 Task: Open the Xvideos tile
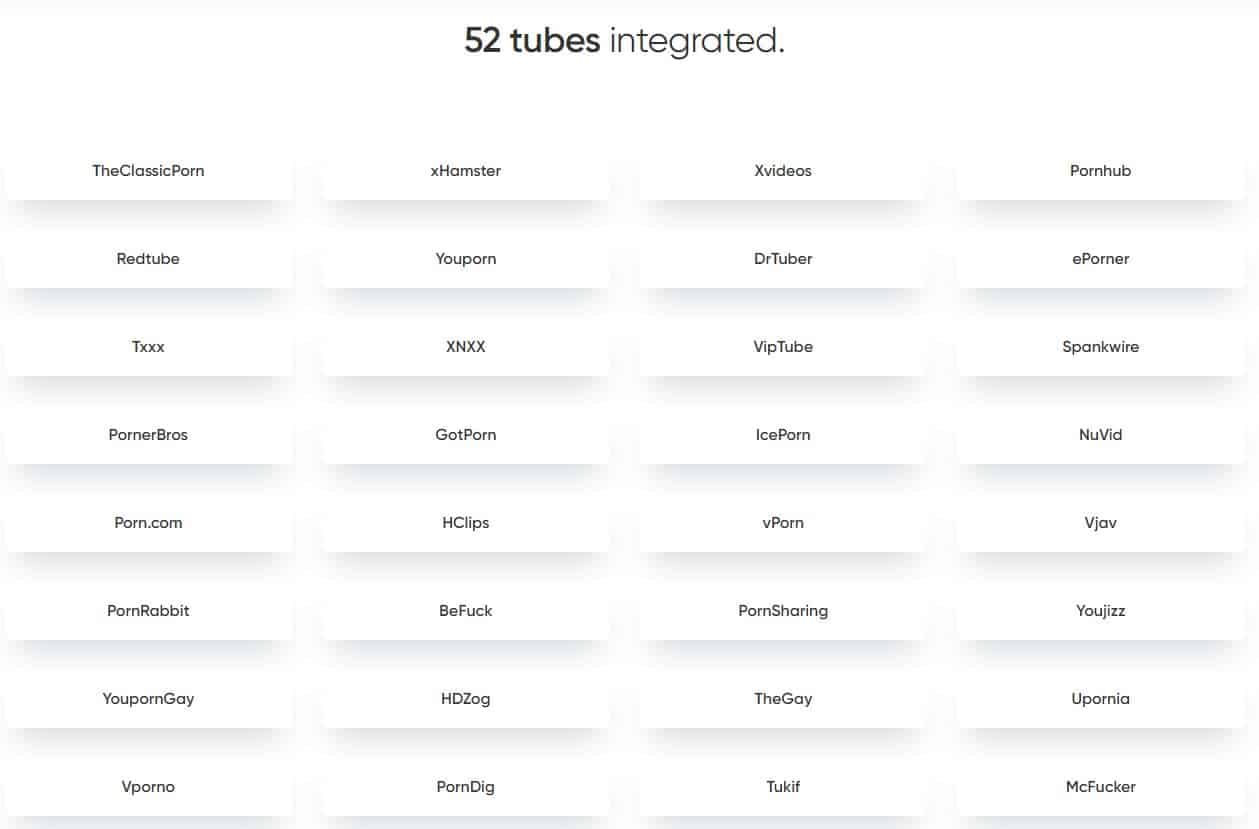click(783, 171)
